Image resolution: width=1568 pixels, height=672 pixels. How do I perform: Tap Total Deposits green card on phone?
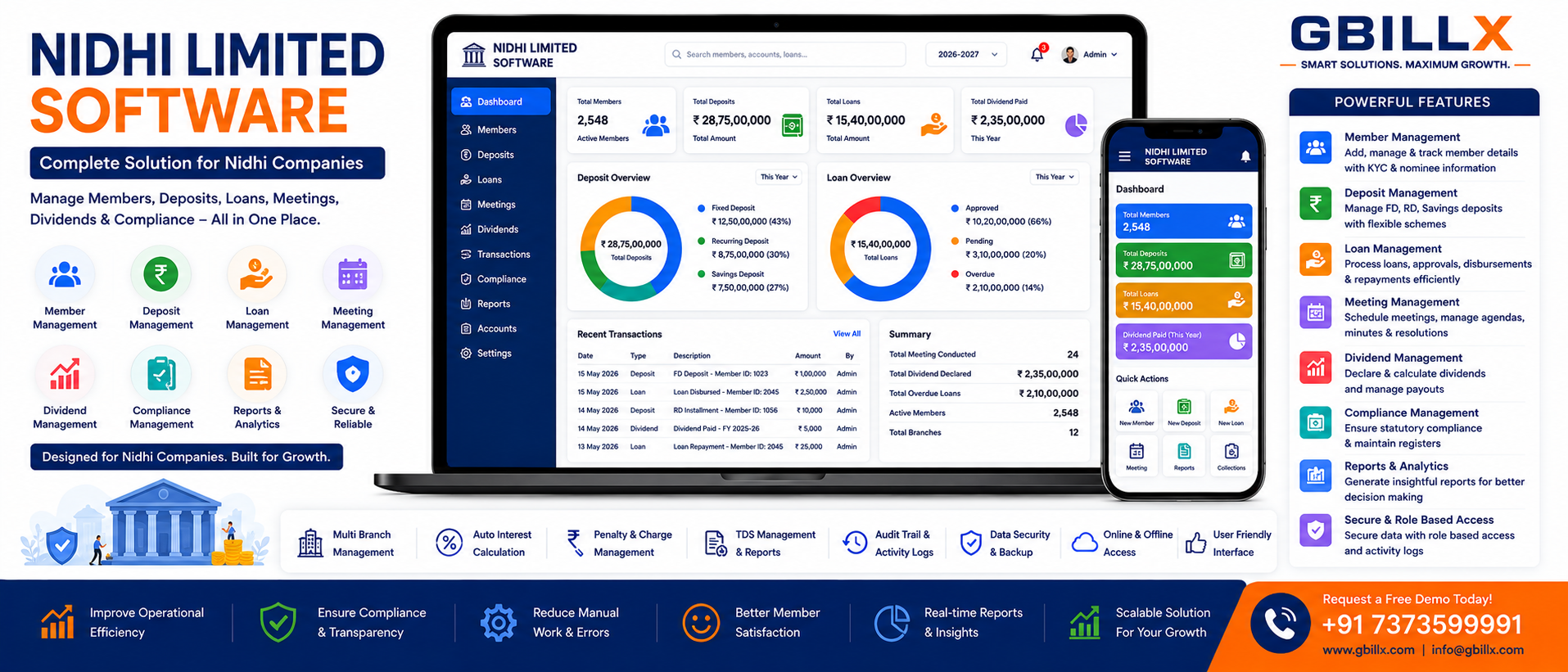click(1184, 259)
